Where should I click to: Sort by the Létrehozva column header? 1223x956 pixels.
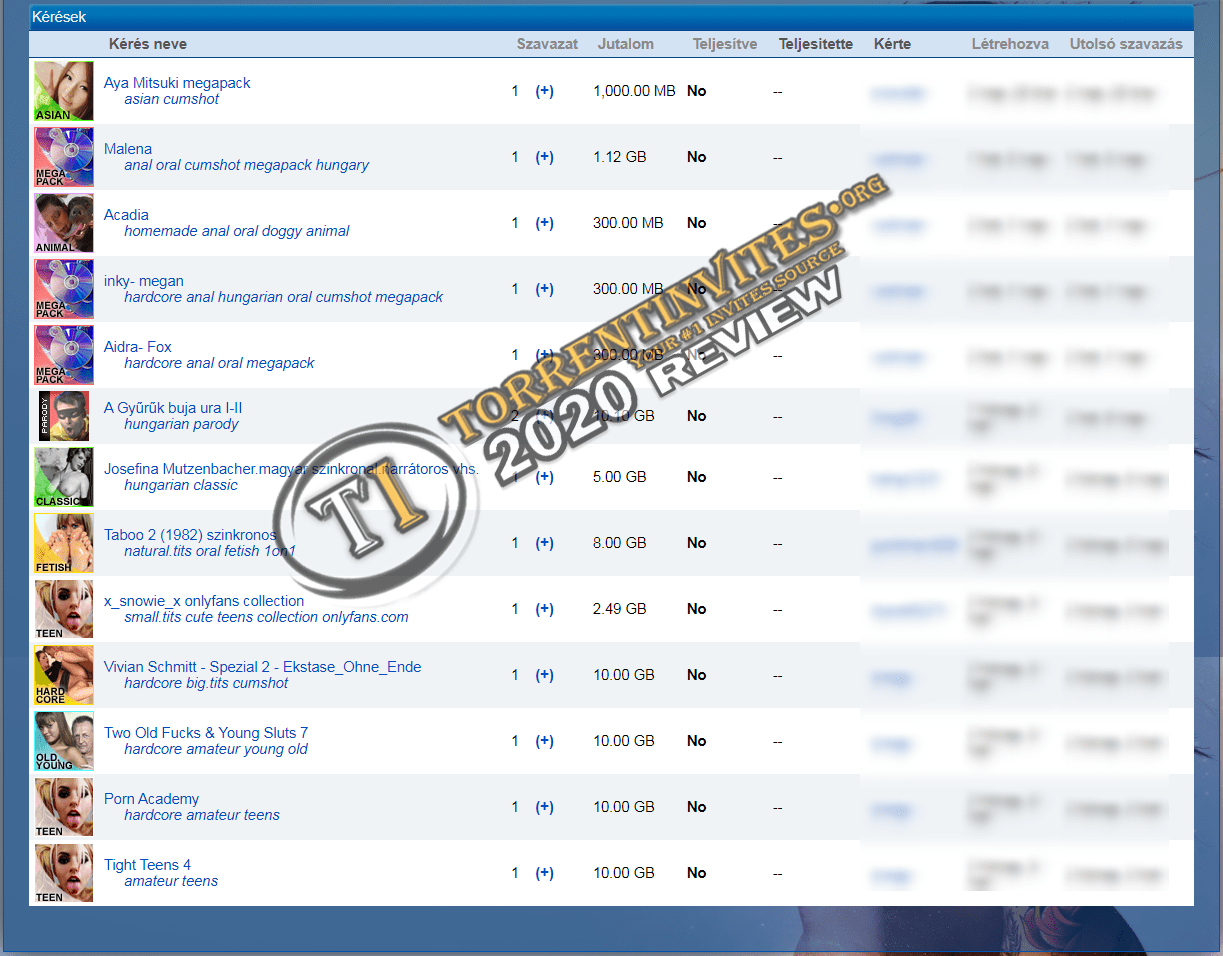(1010, 44)
